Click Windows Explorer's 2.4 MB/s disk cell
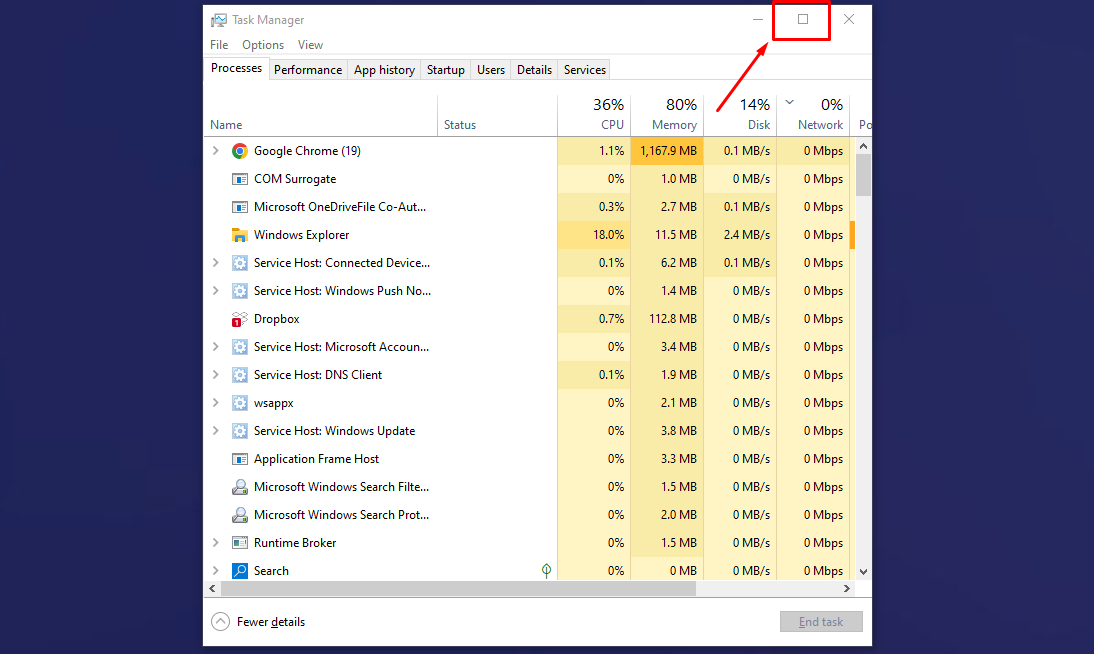 click(x=740, y=235)
